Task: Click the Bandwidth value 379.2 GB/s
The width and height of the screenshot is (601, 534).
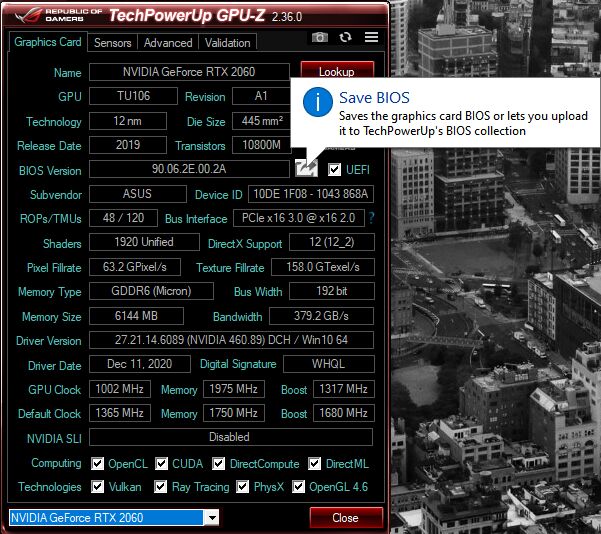Action: click(321, 316)
